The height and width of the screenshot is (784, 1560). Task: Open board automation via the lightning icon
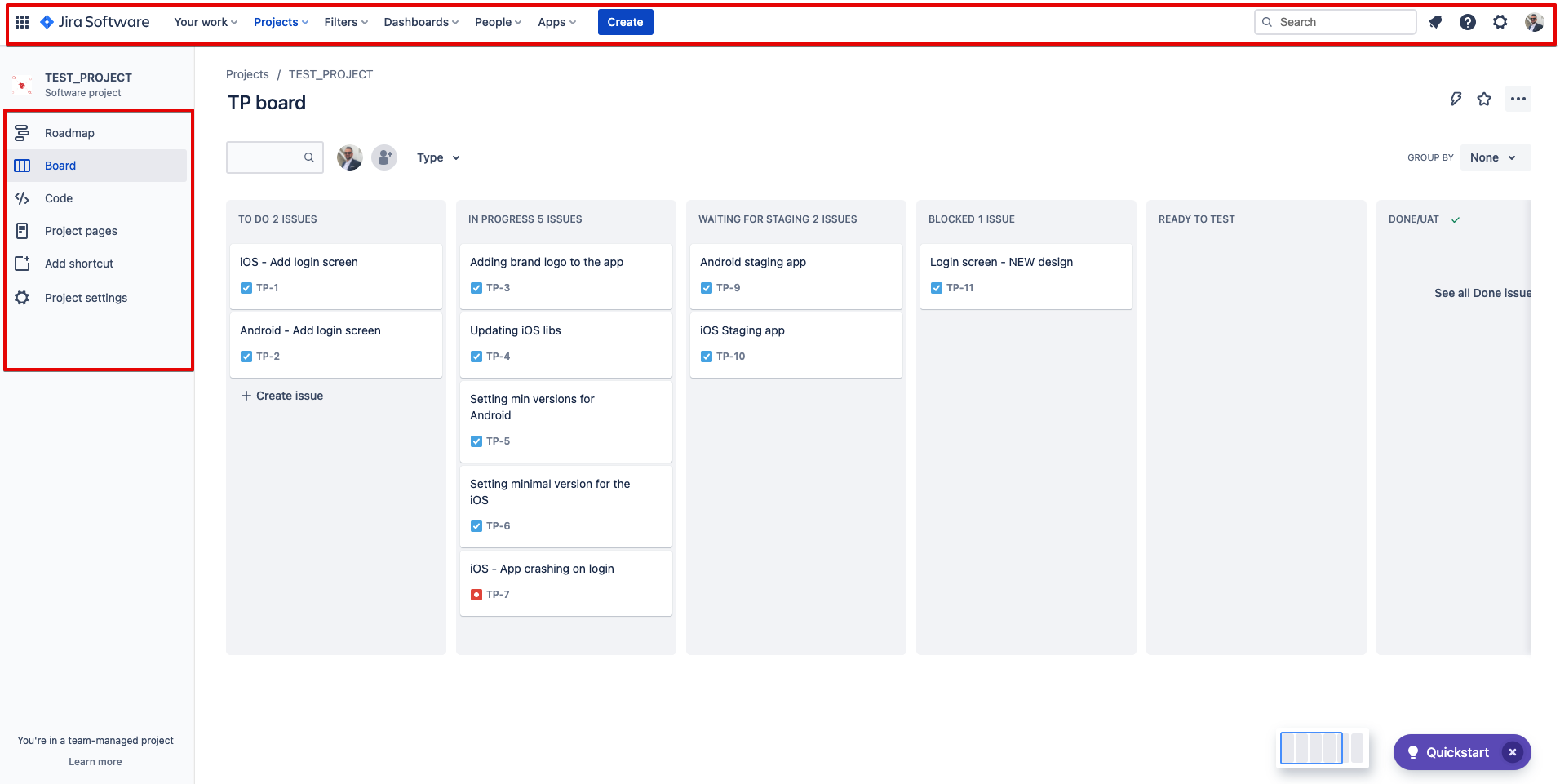click(1456, 99)
